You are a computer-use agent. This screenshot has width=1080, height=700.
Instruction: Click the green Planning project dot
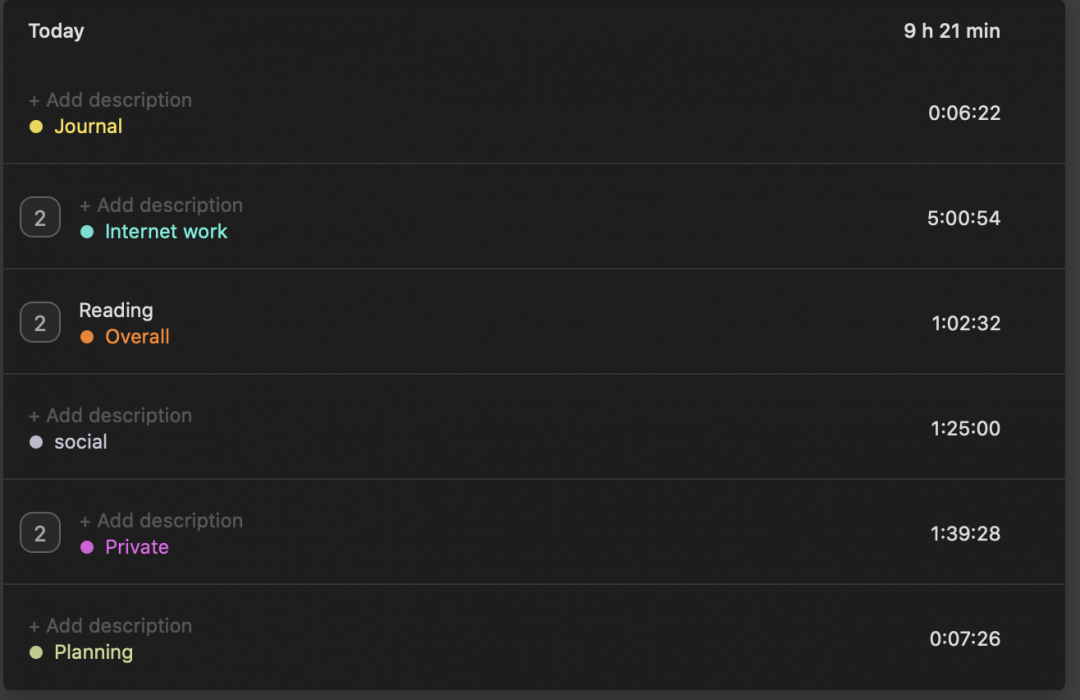pyautogui.click(x=36, y=652)
